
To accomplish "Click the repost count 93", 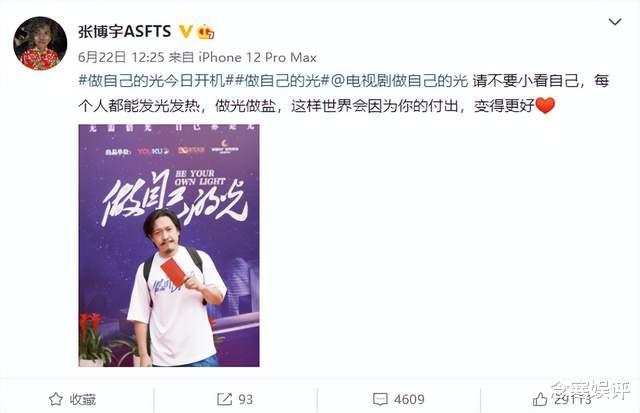I will coord(245,399).
